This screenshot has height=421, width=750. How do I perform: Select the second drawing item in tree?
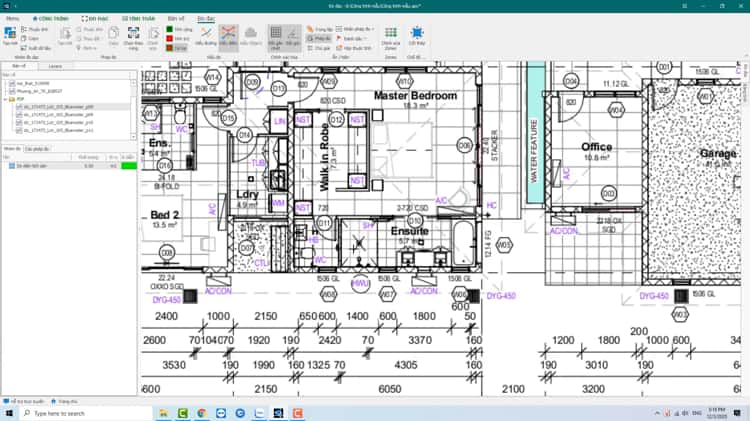39,91
